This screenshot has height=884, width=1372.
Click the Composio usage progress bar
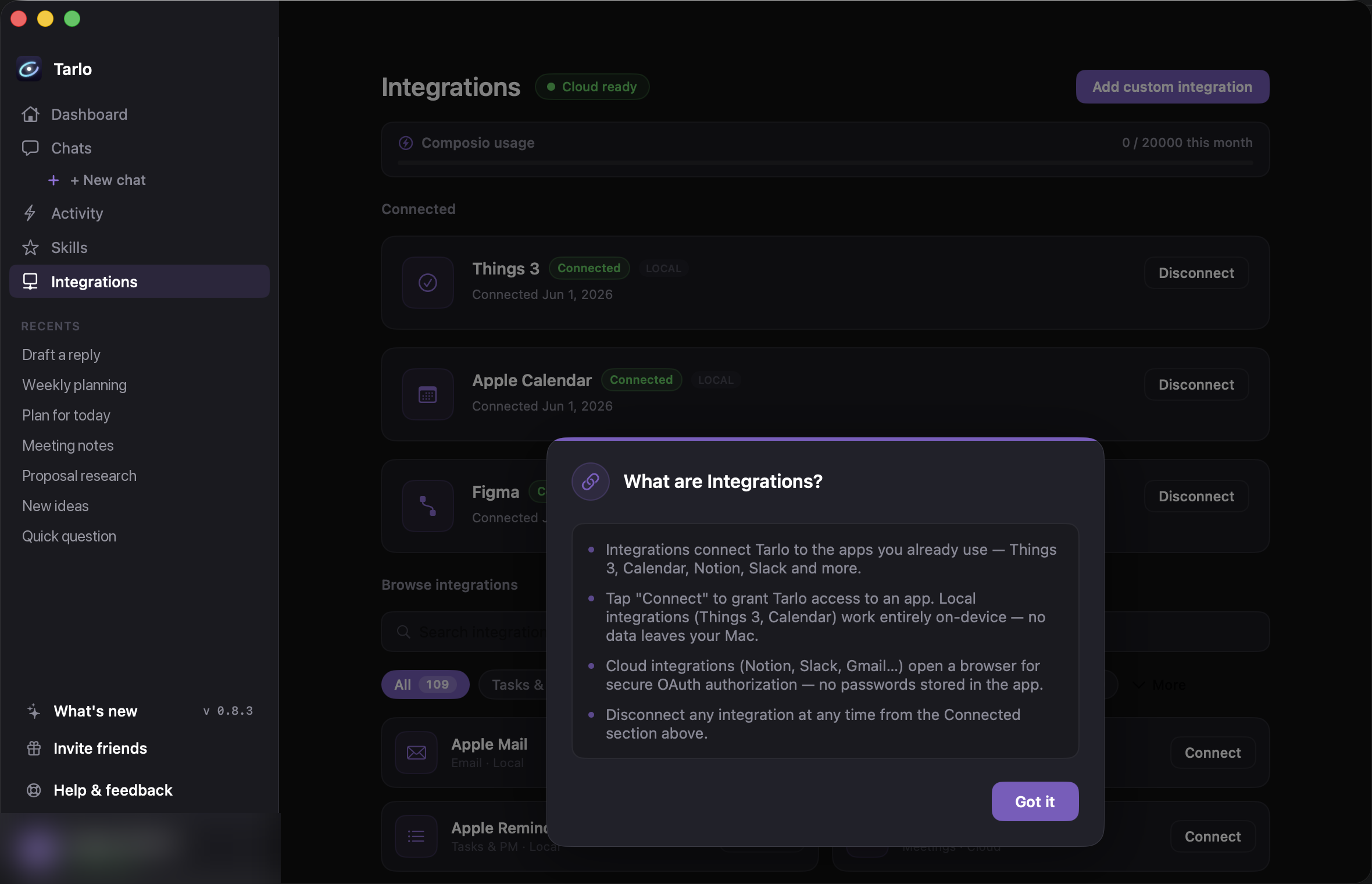[x=825, y=163]
